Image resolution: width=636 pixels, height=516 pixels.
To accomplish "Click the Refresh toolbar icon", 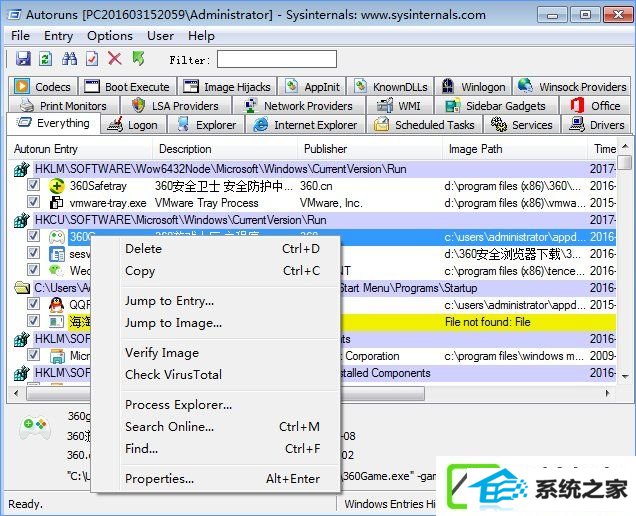I will click(46, 59).
